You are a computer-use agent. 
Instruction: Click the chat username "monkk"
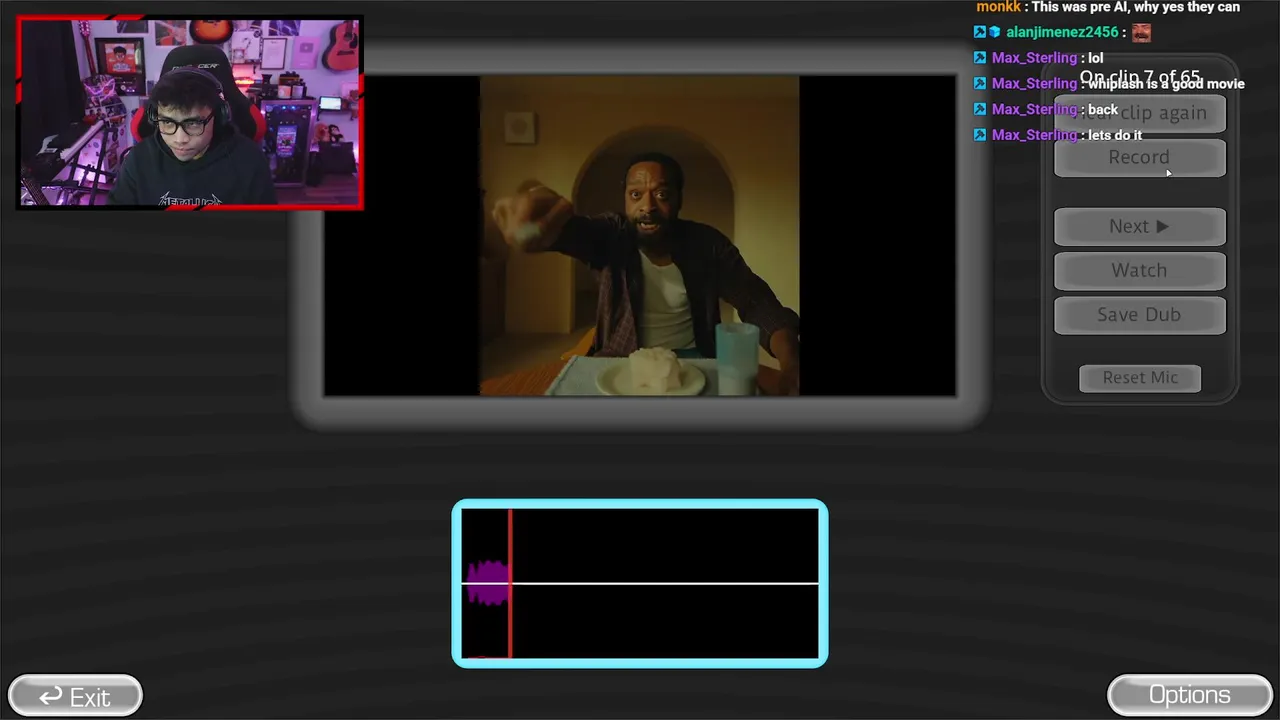pyautogui.click(x=998, y=7)
